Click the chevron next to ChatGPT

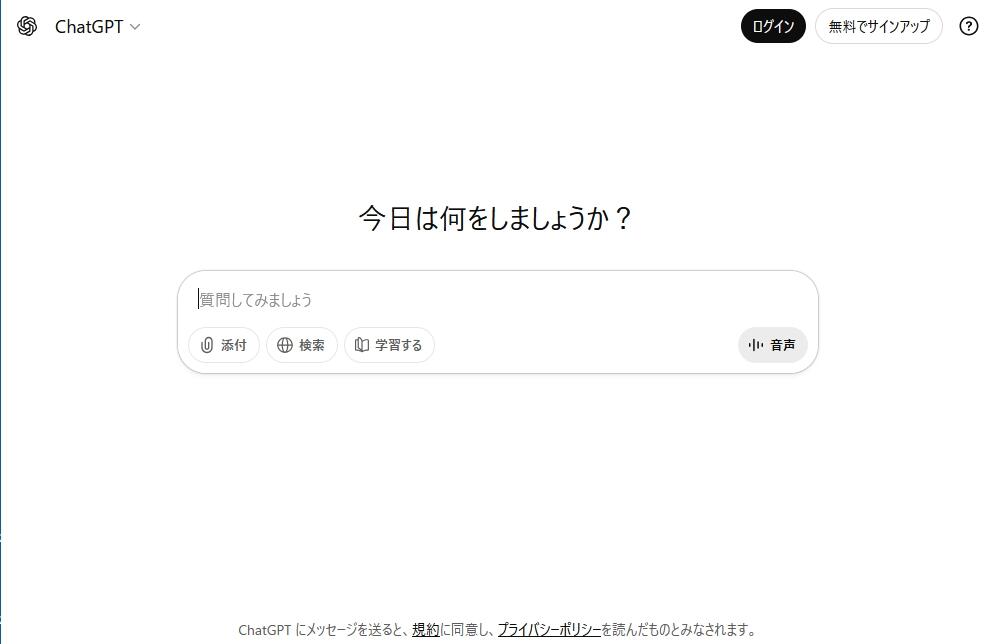[x=135, y=27]
